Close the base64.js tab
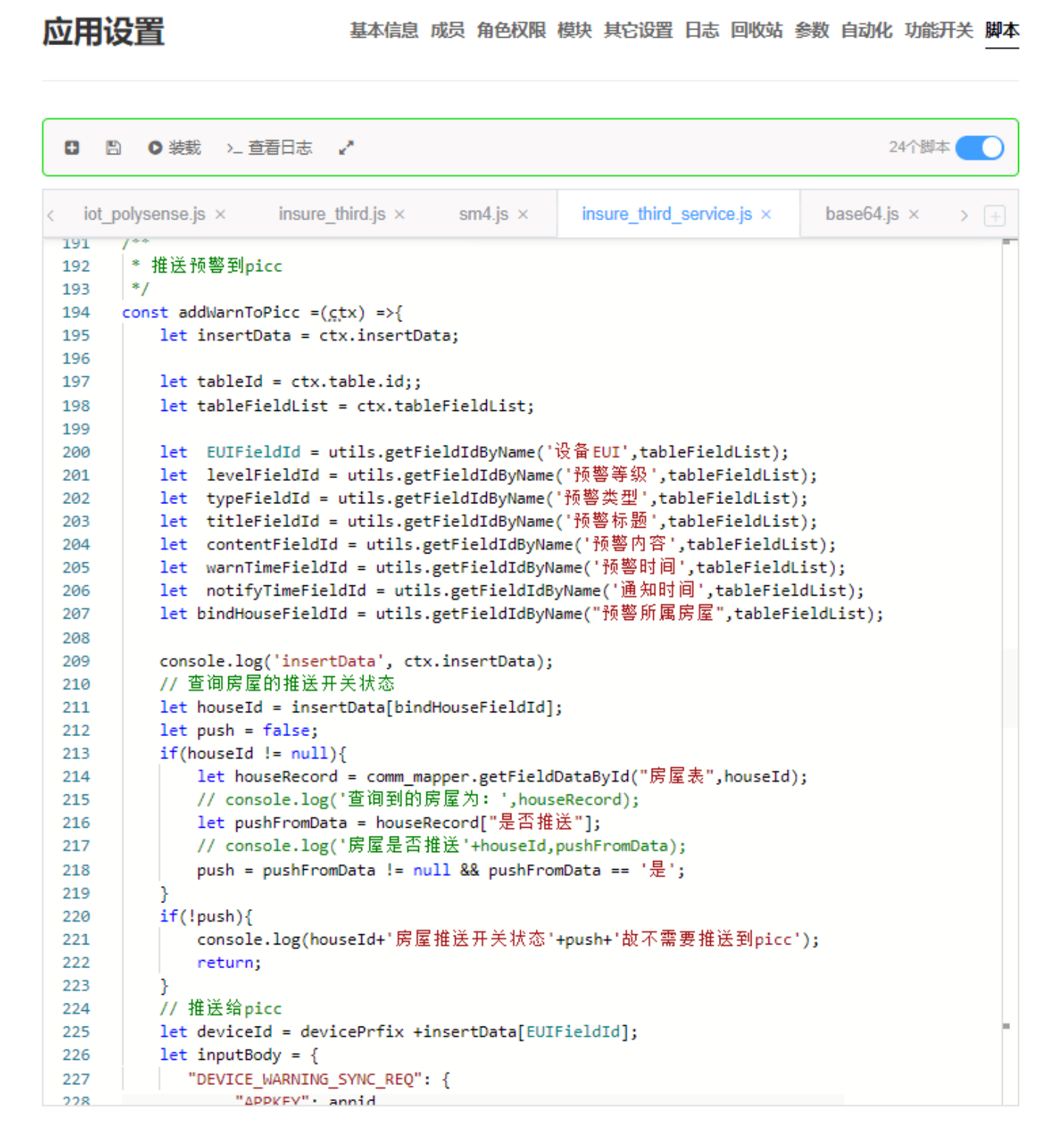 [x=914, y=214]
